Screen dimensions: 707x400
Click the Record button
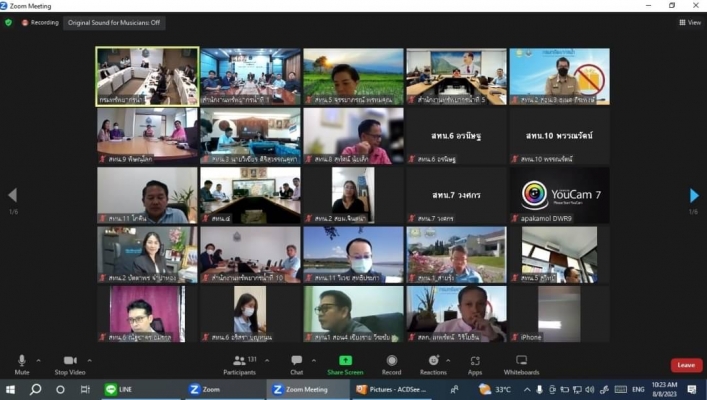tap(391, 365)
